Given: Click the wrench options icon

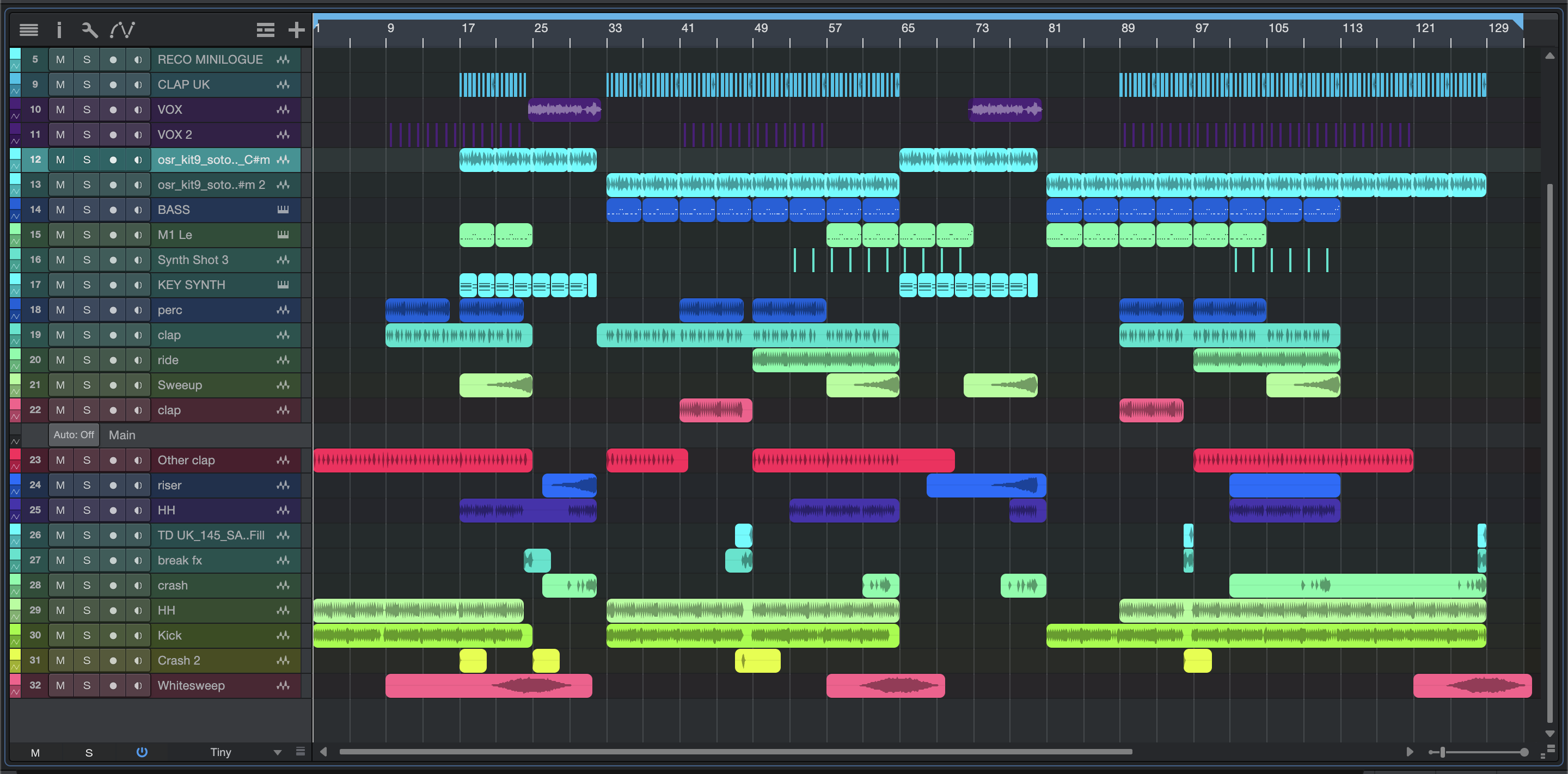Looking at the screenshot, I should 89,29.
